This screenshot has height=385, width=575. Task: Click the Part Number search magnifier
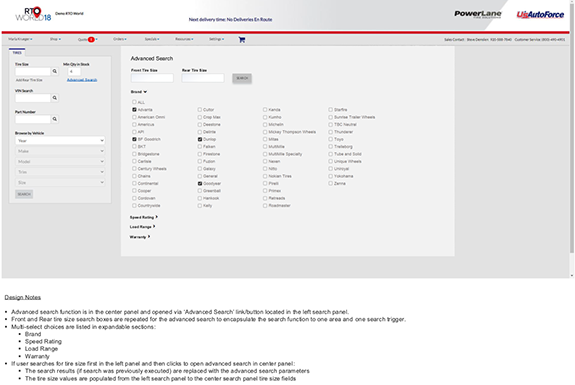(x=55, y=119)
